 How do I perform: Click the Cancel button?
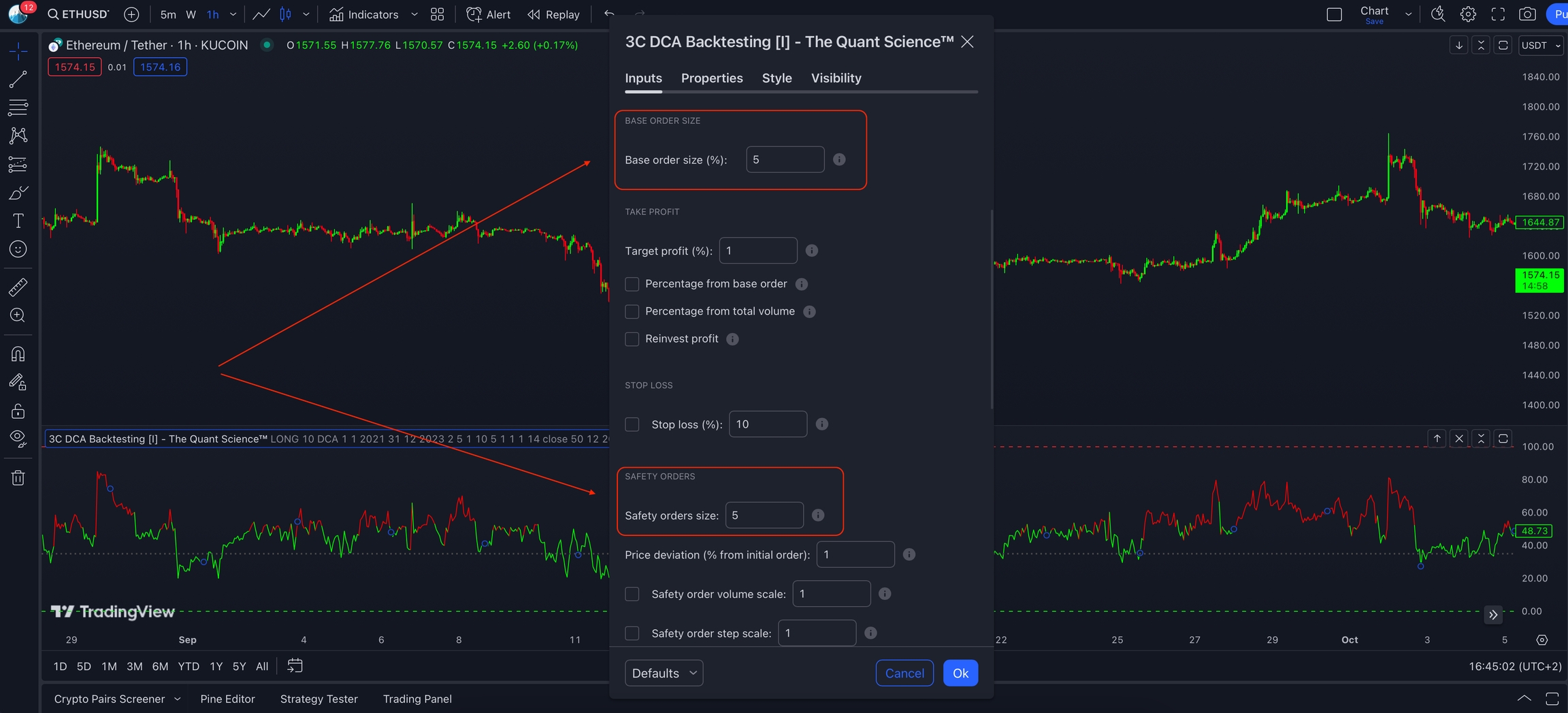pos(904,673)
